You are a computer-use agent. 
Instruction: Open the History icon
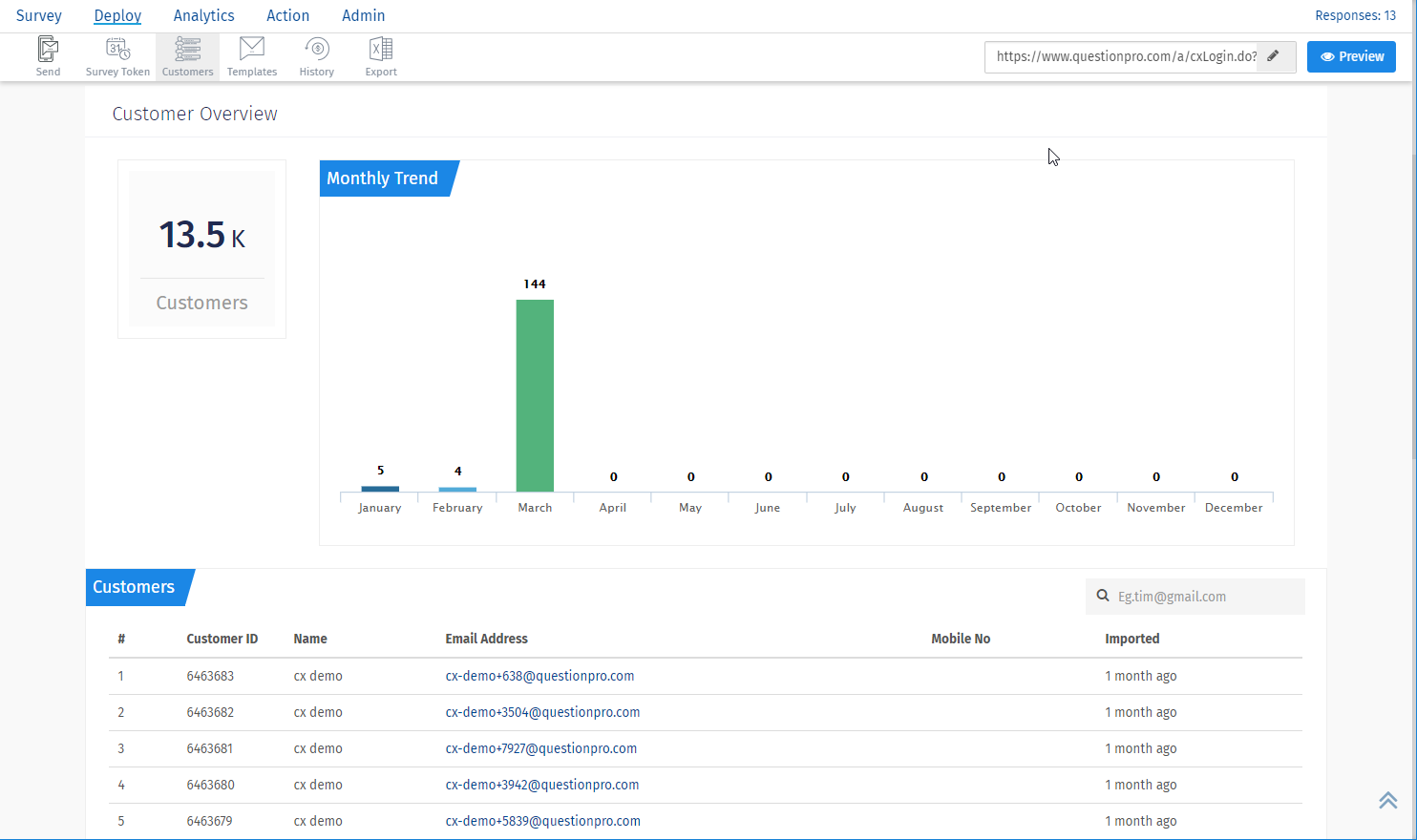317,50
